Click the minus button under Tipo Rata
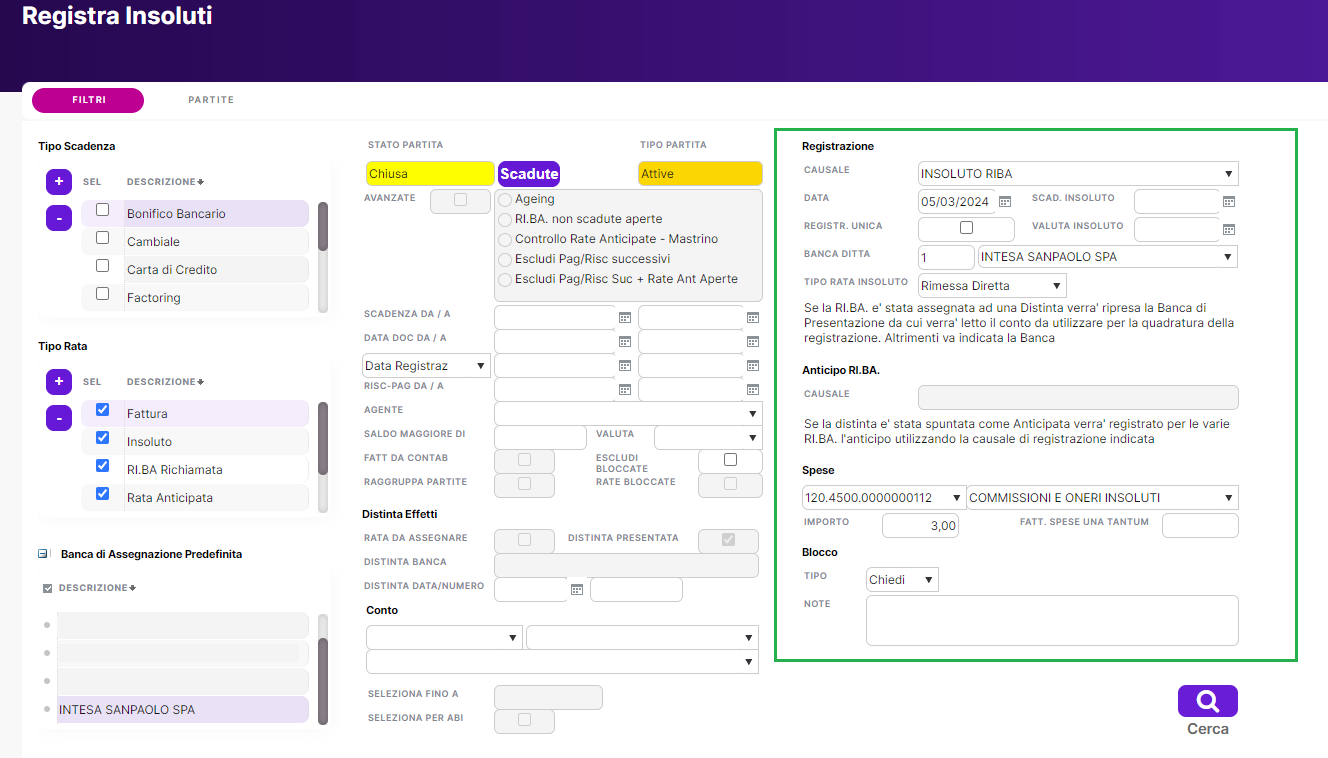The height and width of the screenshot is (758, 1328). 59,418
